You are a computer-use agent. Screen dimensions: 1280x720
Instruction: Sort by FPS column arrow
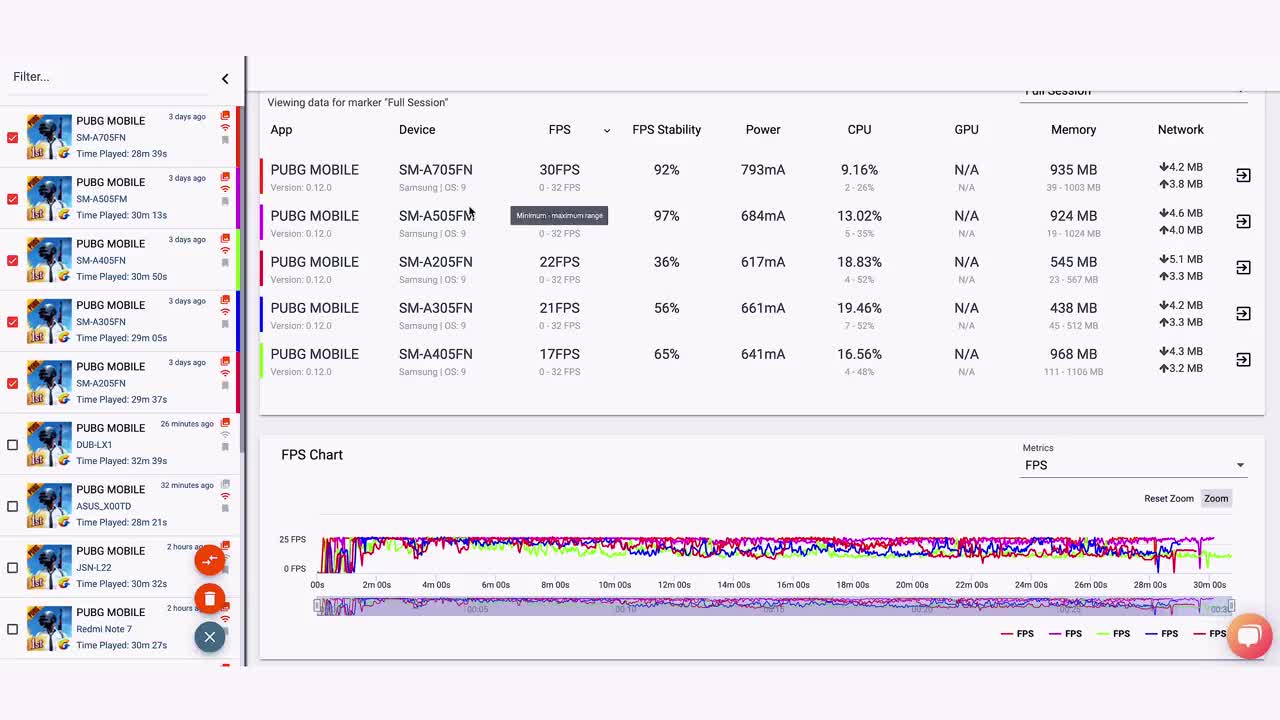pyautogui.click(x=606, y=131)
